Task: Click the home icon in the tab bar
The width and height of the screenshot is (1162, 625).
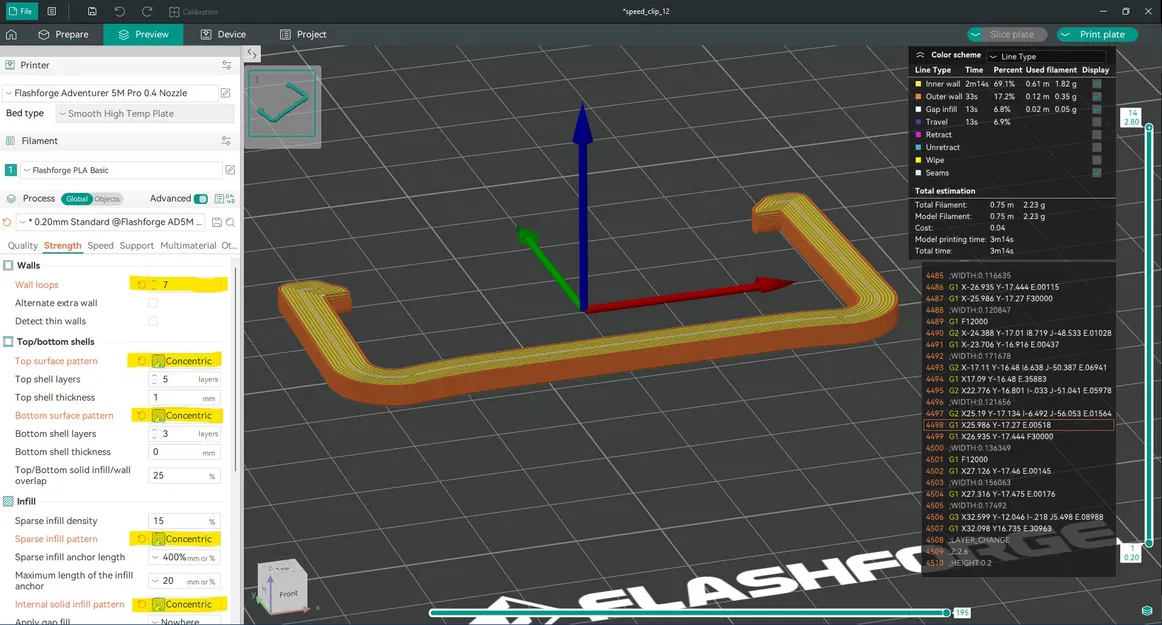Action: click(11, 34)
